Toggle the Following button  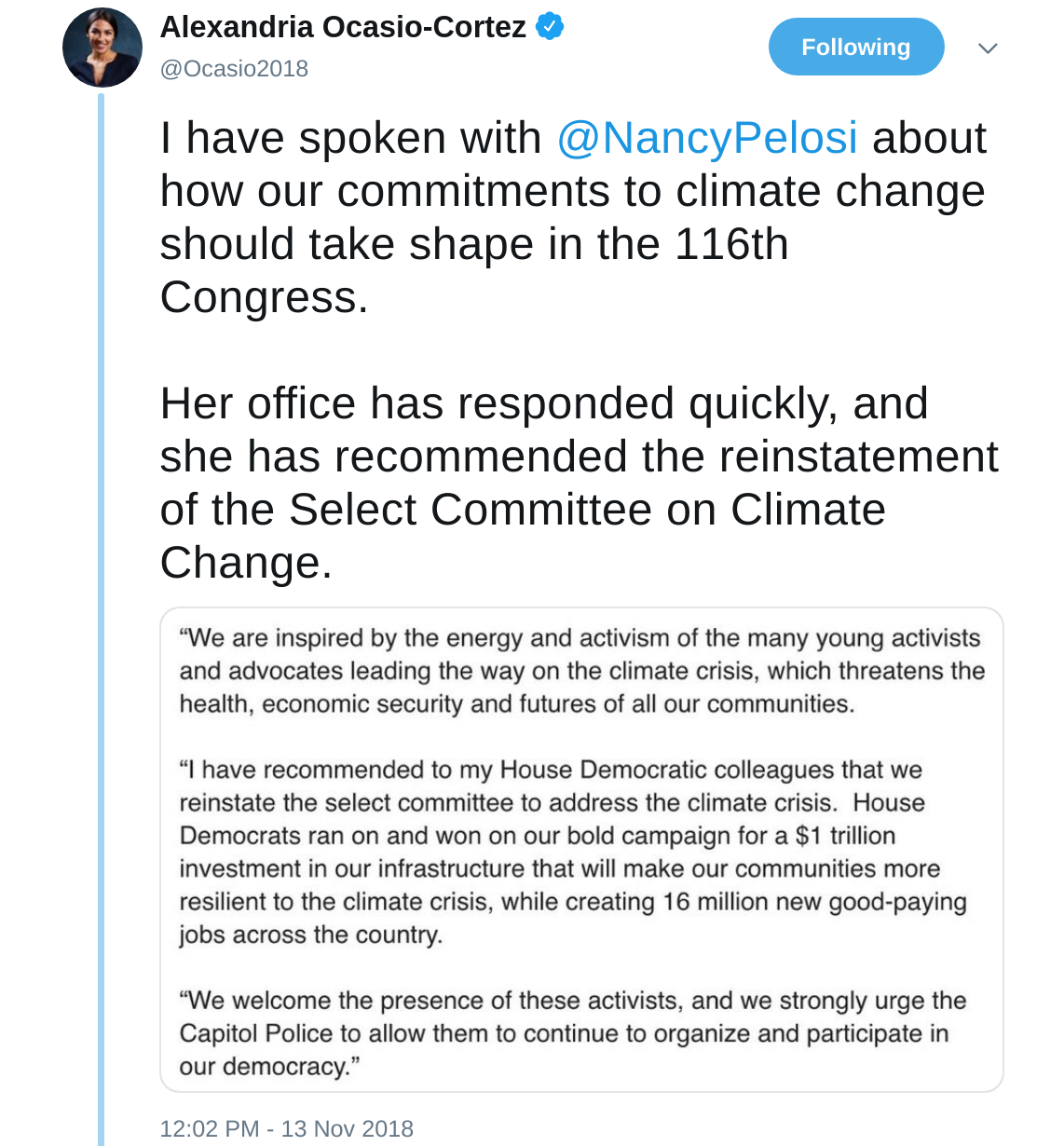click(x=855, y=48)
